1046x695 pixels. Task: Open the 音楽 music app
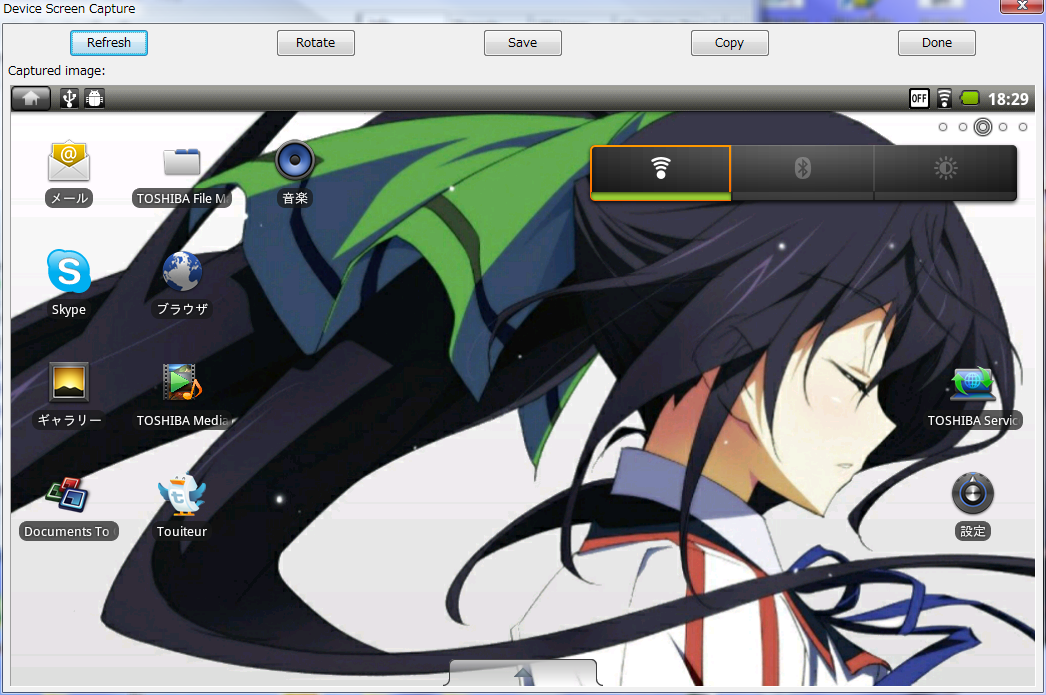point(295,160)
